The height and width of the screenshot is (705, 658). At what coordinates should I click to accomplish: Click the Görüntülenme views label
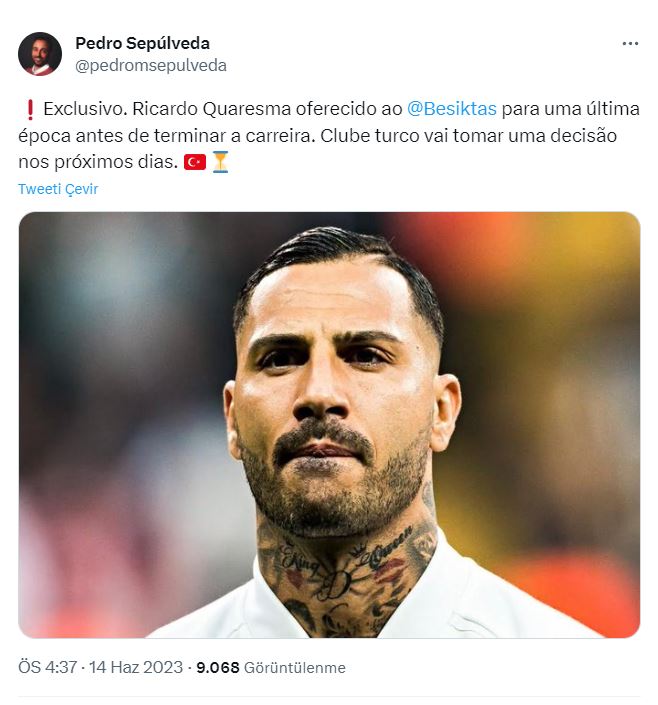[x=295, y=668]
